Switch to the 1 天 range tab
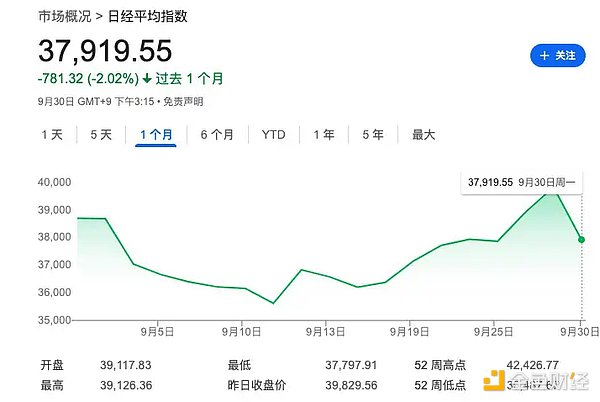This screenshot has height=402, width=600. coord(52,135)
